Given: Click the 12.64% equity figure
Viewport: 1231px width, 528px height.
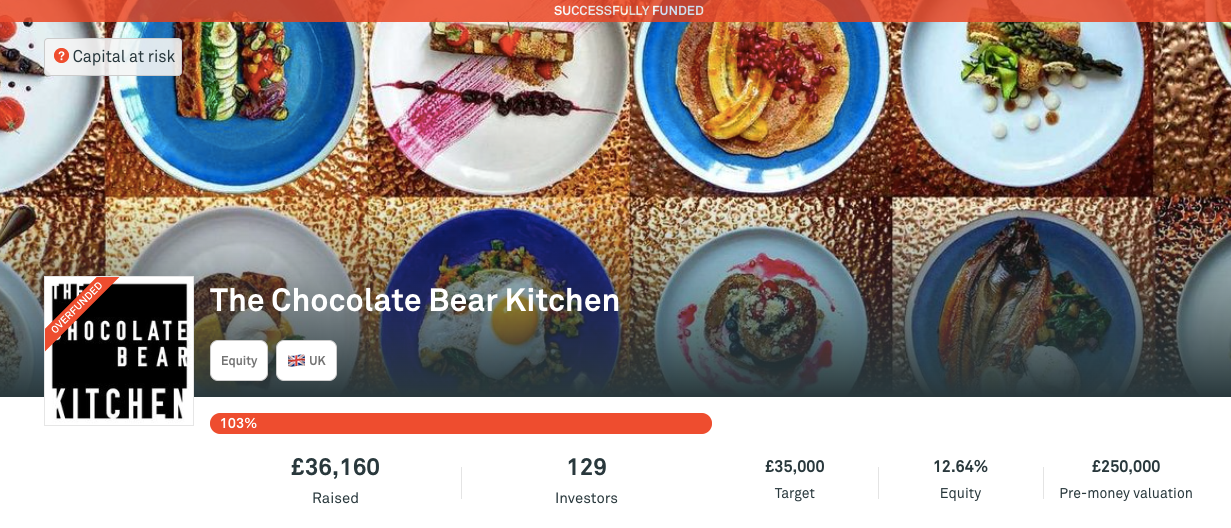Looking at the screenshot, I should (x=960, y=467).
